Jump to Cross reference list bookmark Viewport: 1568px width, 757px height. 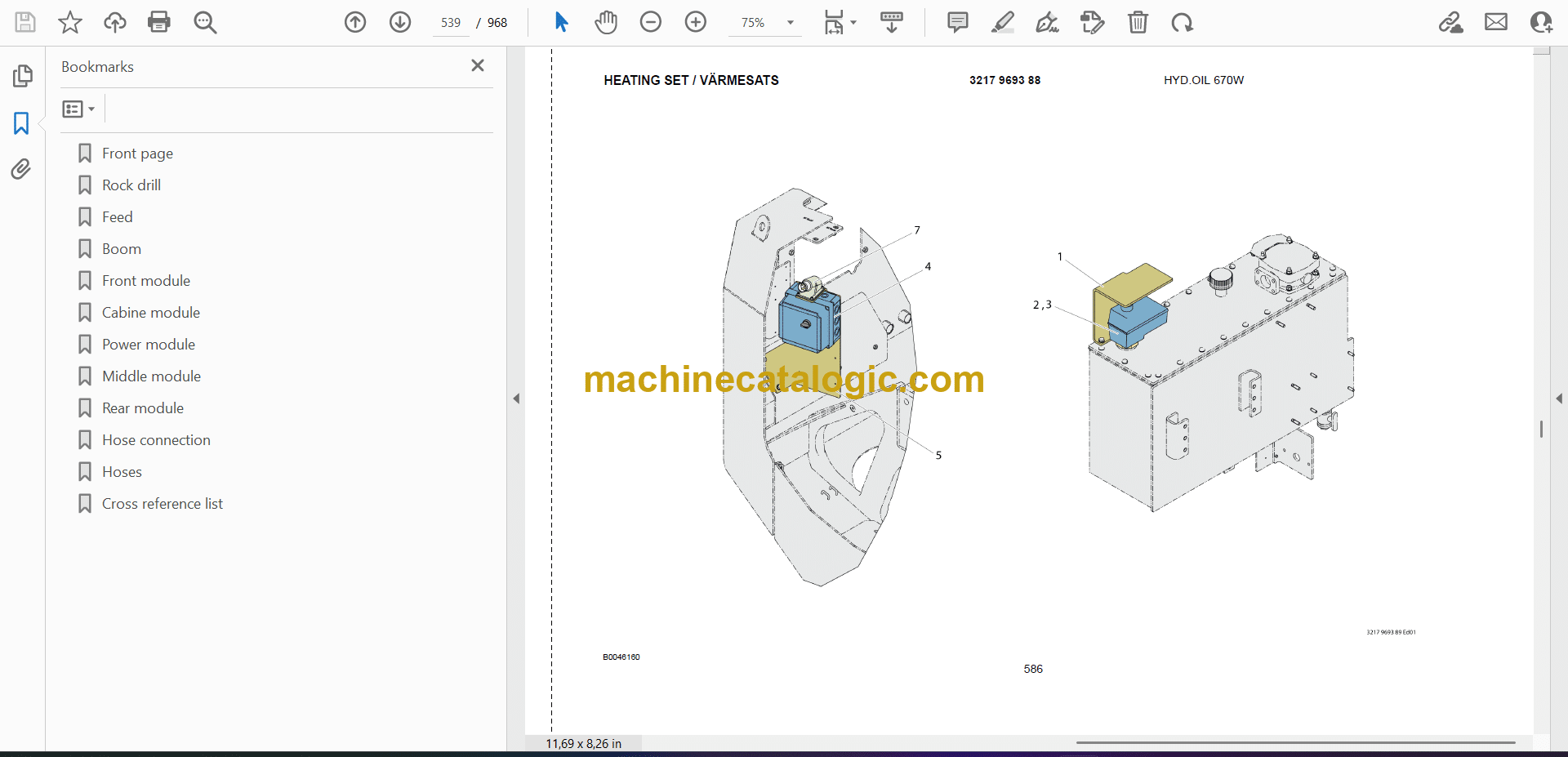[x=162, y=504]
